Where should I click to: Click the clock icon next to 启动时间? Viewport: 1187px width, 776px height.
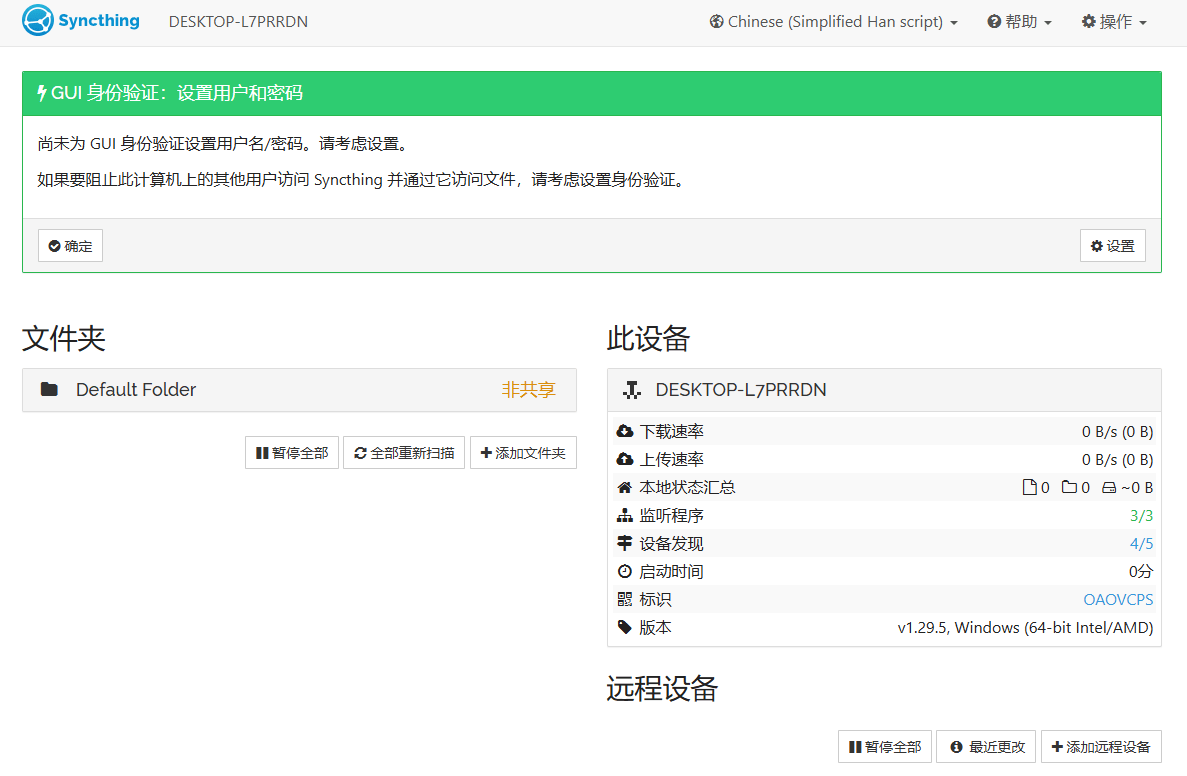point(625,571)
